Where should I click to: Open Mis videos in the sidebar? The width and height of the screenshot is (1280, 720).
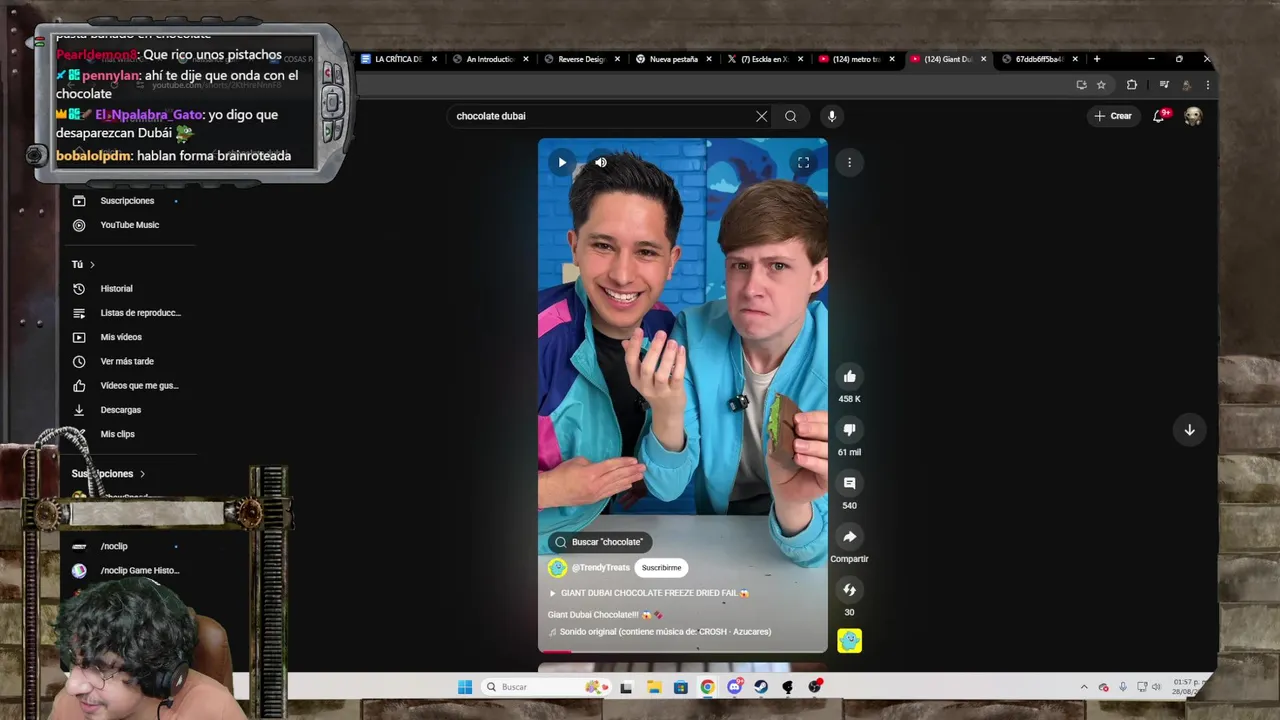click(x=121, y=337)
